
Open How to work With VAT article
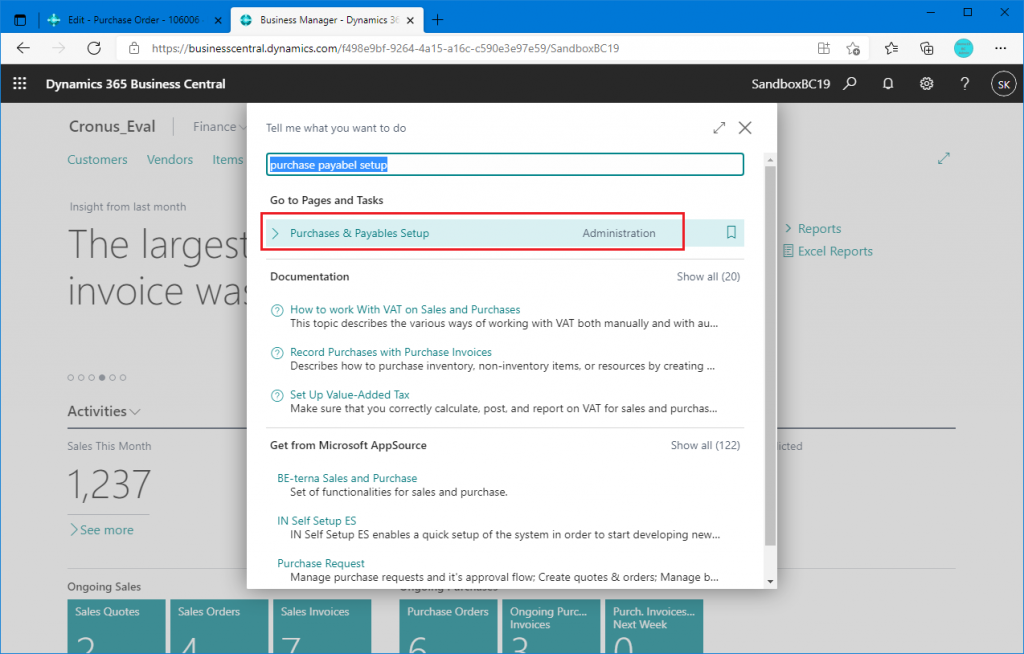pos(405,310)
